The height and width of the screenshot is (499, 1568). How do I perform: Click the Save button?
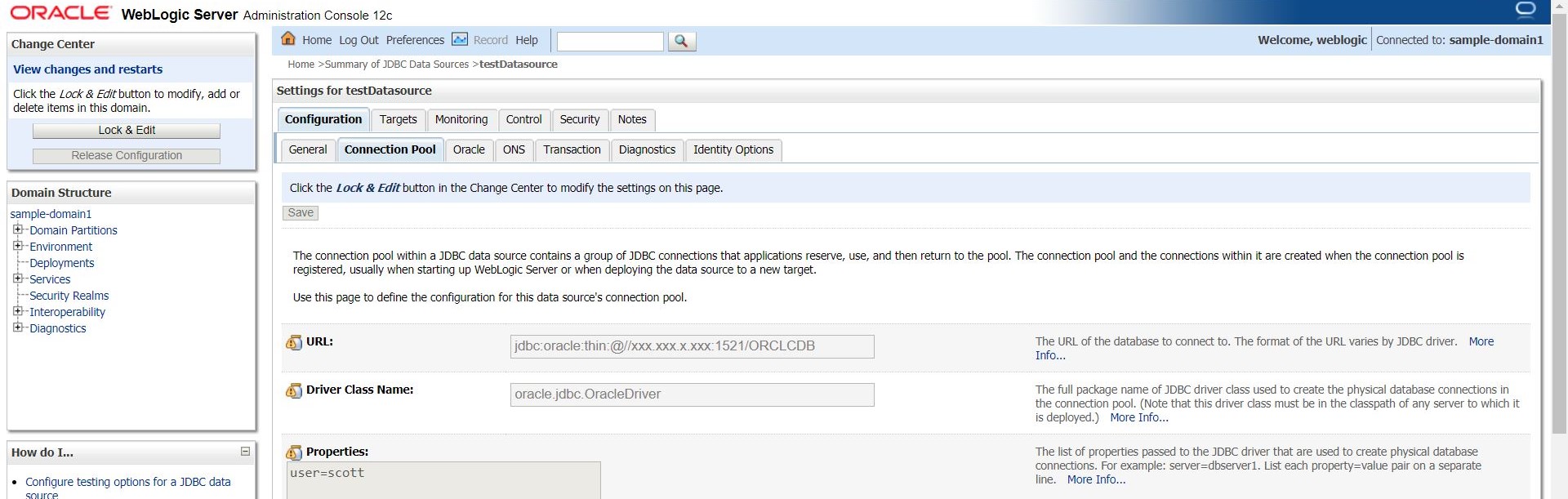coord(301,212)
